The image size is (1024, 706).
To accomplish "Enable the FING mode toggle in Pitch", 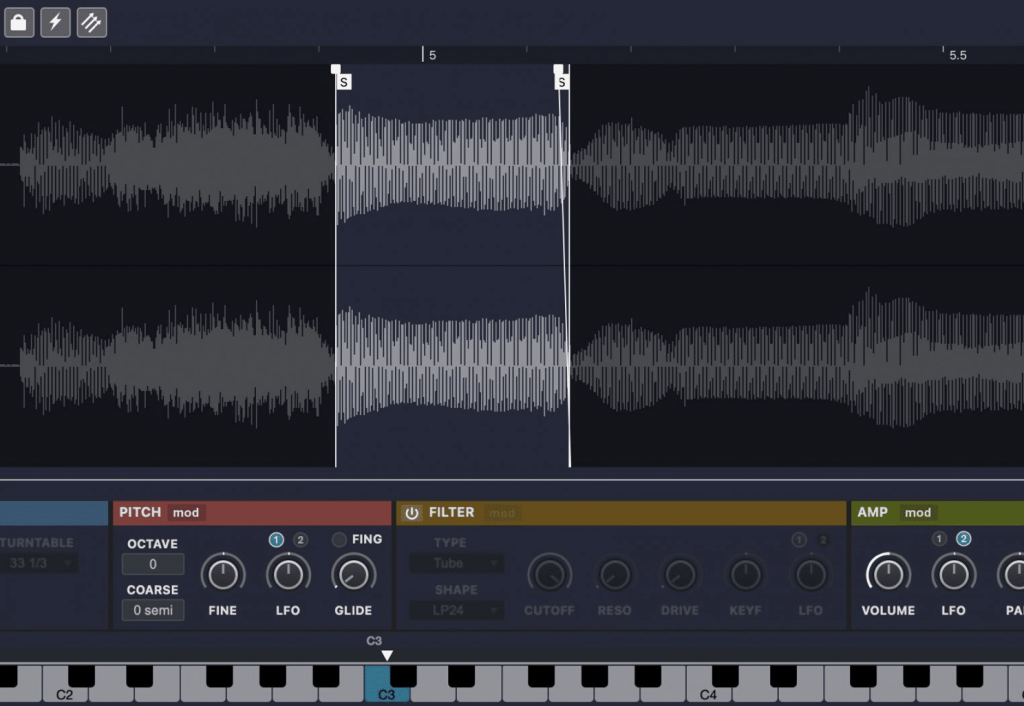I will point(337,539).
